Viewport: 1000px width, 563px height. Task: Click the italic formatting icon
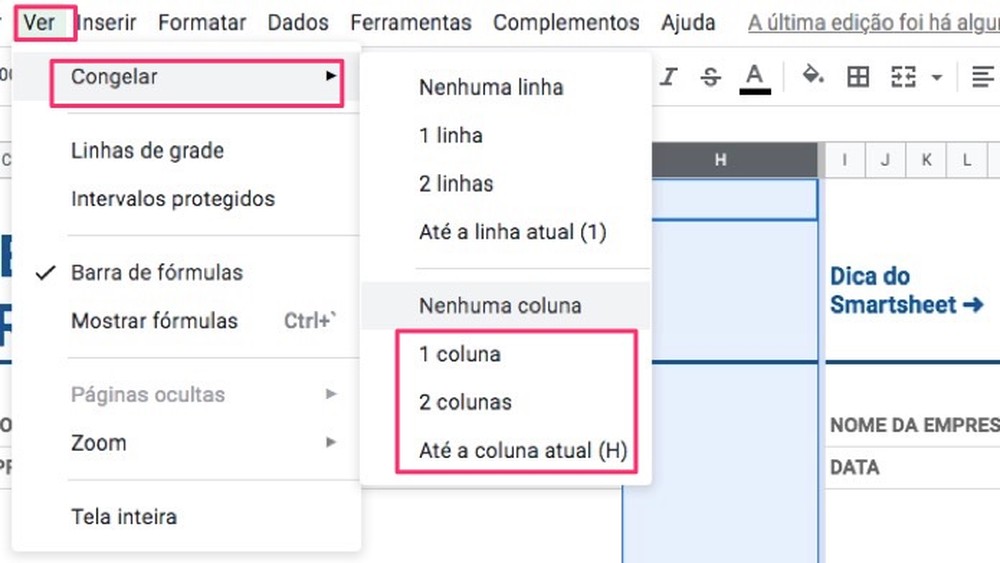(x=669, y=77)
